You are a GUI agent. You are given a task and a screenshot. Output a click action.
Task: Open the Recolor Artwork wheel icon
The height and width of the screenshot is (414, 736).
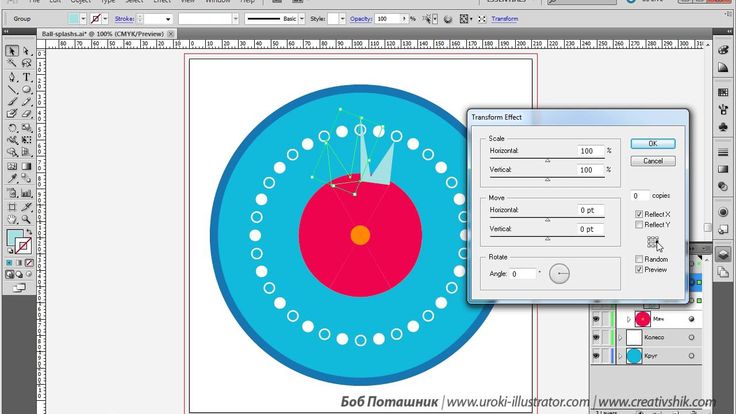(448, 19)
